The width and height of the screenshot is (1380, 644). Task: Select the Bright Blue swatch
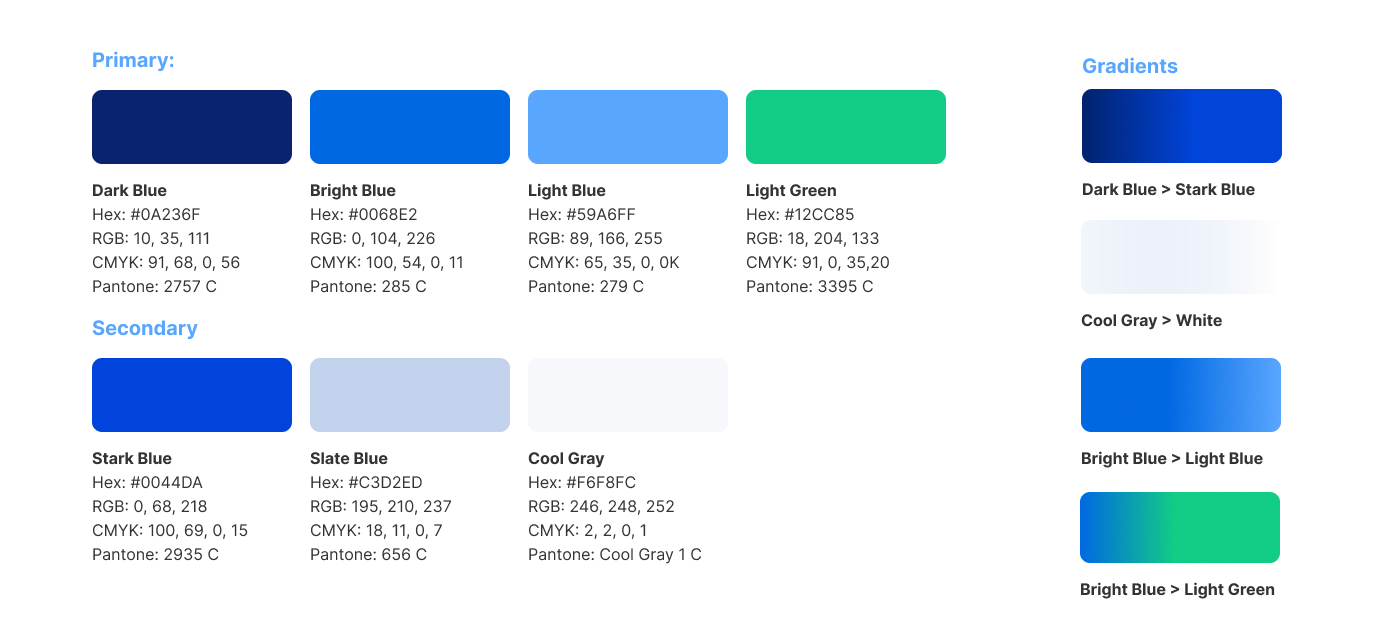coord(410,127)
